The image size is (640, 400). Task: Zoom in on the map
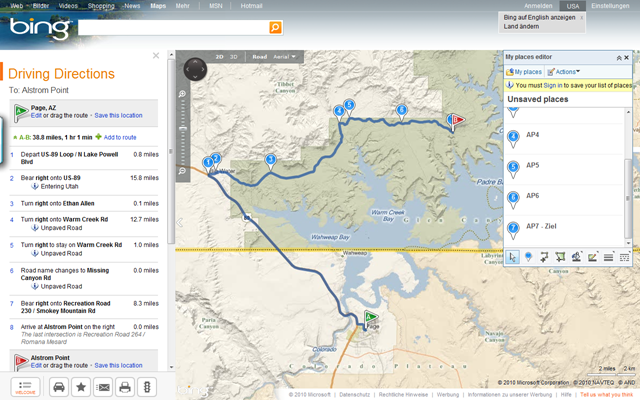(x=183, y=94)
